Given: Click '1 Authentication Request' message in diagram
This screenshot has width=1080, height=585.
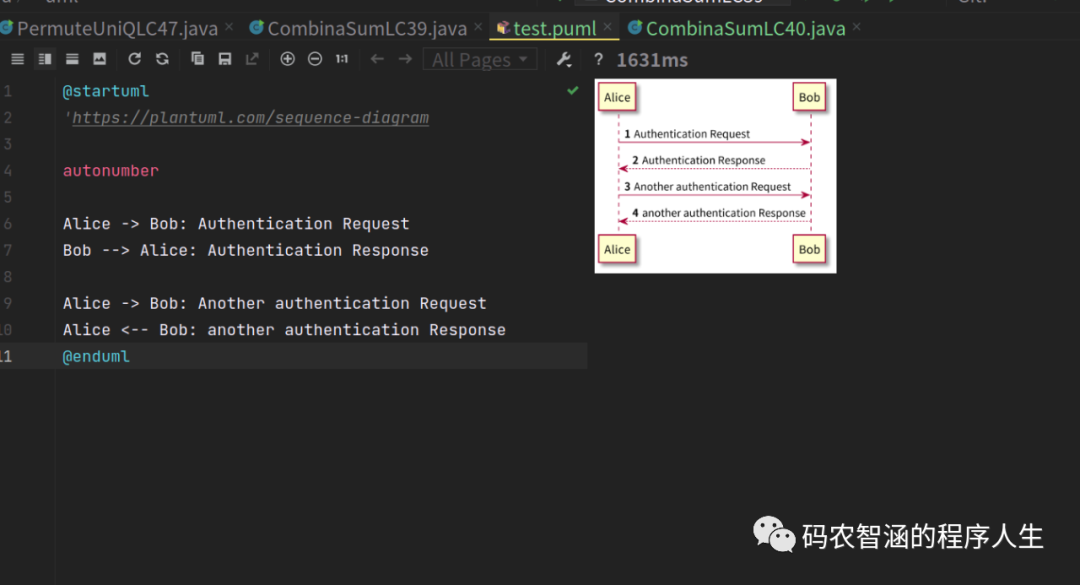Looking at the screenshot, I should click(x=687, y=134).
